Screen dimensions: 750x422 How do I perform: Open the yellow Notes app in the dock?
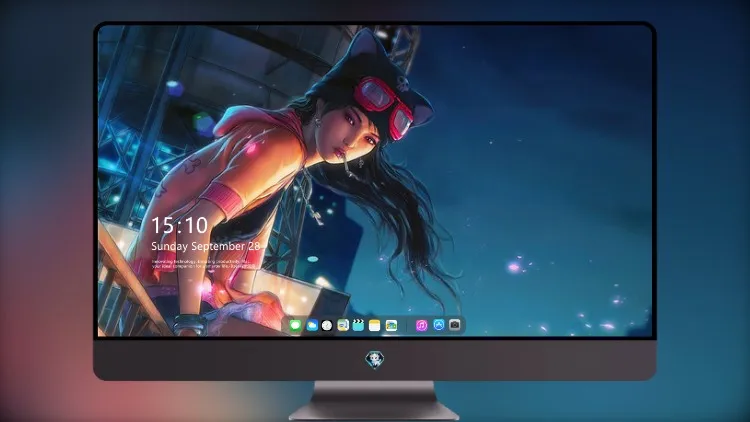tap(375, 325)
